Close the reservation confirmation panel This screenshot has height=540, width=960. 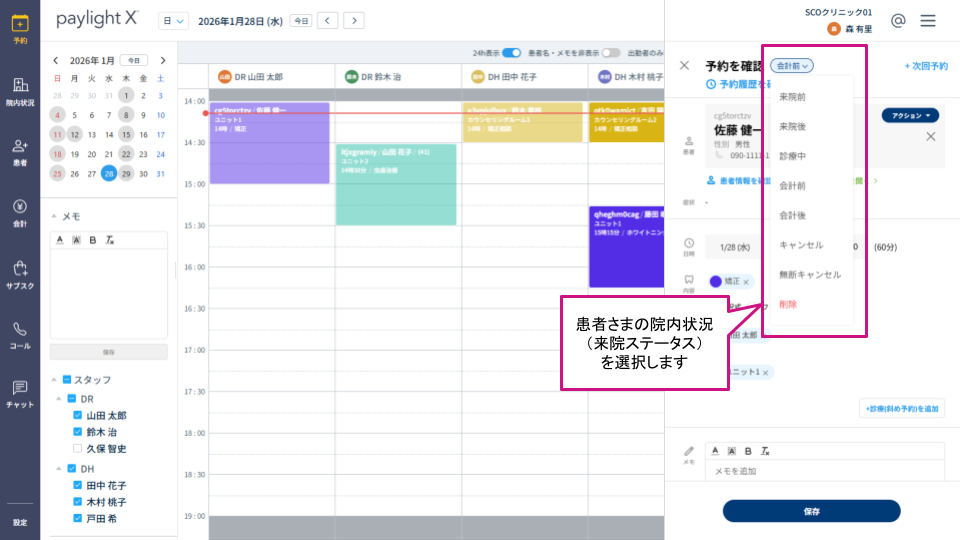coord(684,66)
